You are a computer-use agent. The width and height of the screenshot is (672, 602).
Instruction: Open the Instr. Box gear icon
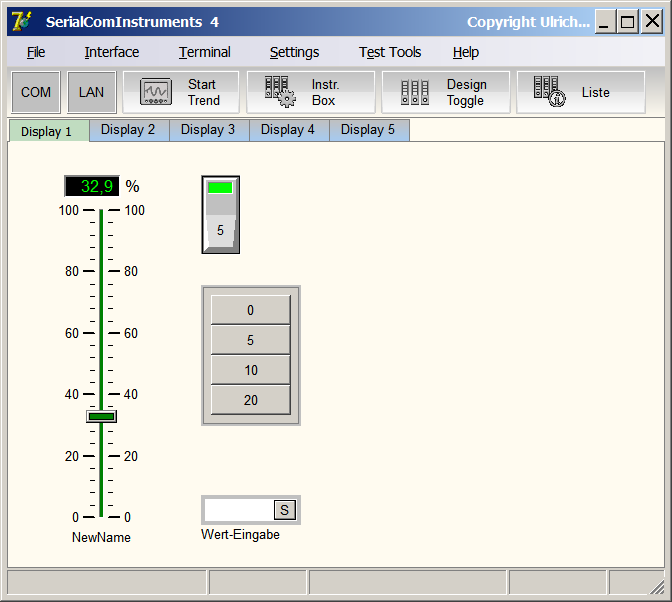click(x=280, y=92)
